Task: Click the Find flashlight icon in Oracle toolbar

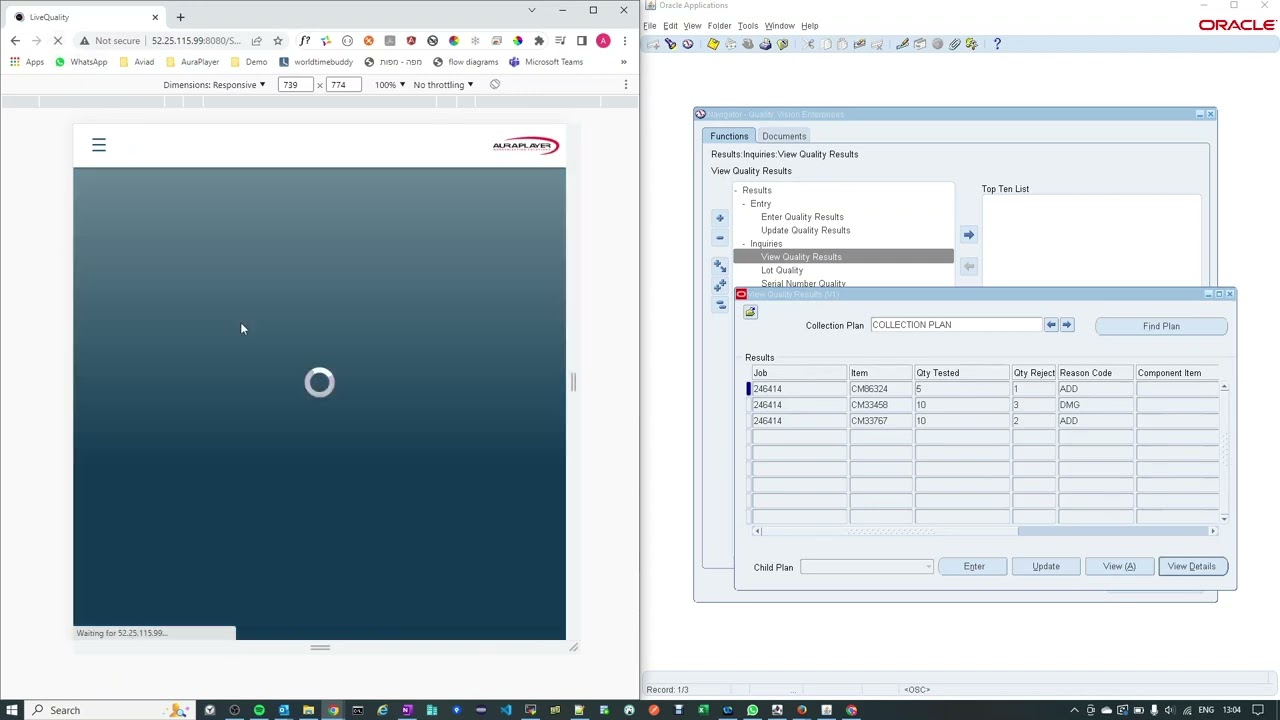Action: (x=671, y=44)
